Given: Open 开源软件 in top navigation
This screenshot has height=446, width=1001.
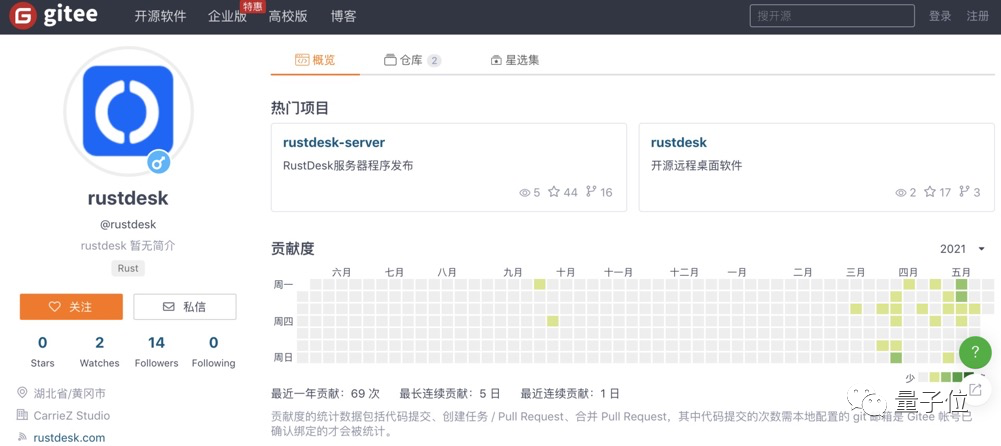Looking at the screenshot, I should 160,17.
